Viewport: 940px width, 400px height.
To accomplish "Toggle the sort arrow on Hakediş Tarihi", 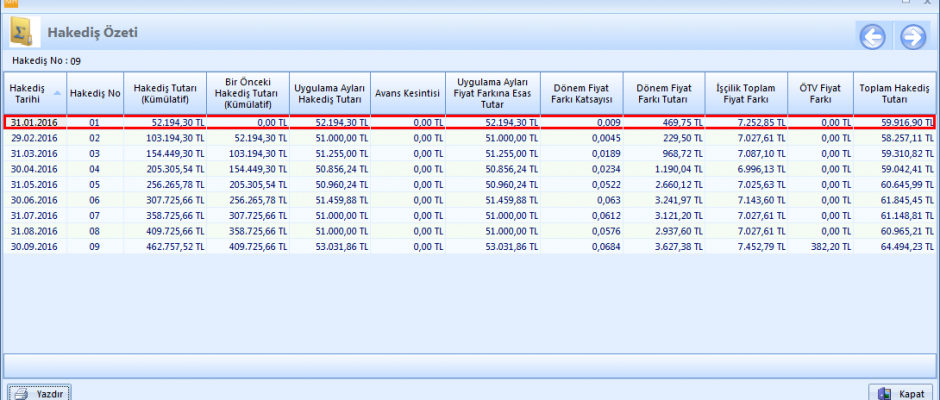I will tap(57, 93).
